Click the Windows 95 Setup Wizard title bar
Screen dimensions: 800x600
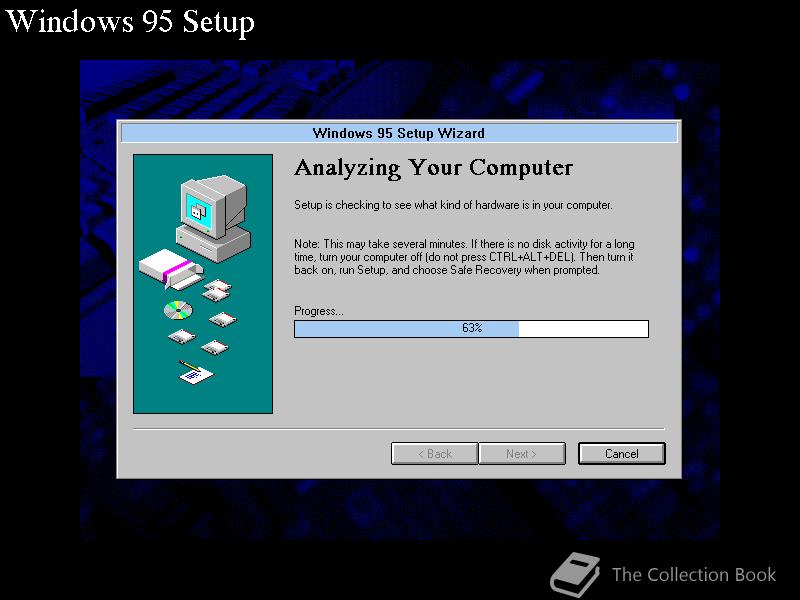tap(399, 133)
